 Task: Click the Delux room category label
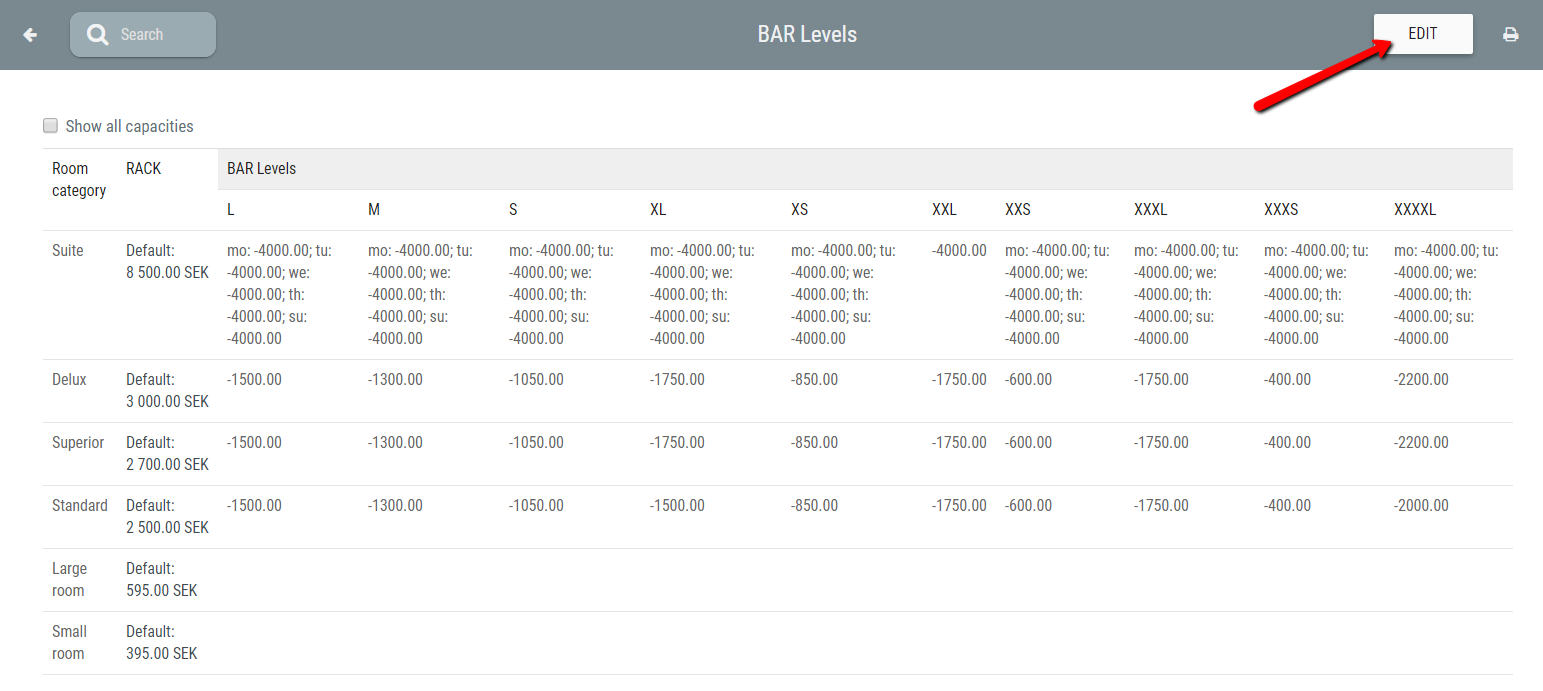tap(66, 379)
